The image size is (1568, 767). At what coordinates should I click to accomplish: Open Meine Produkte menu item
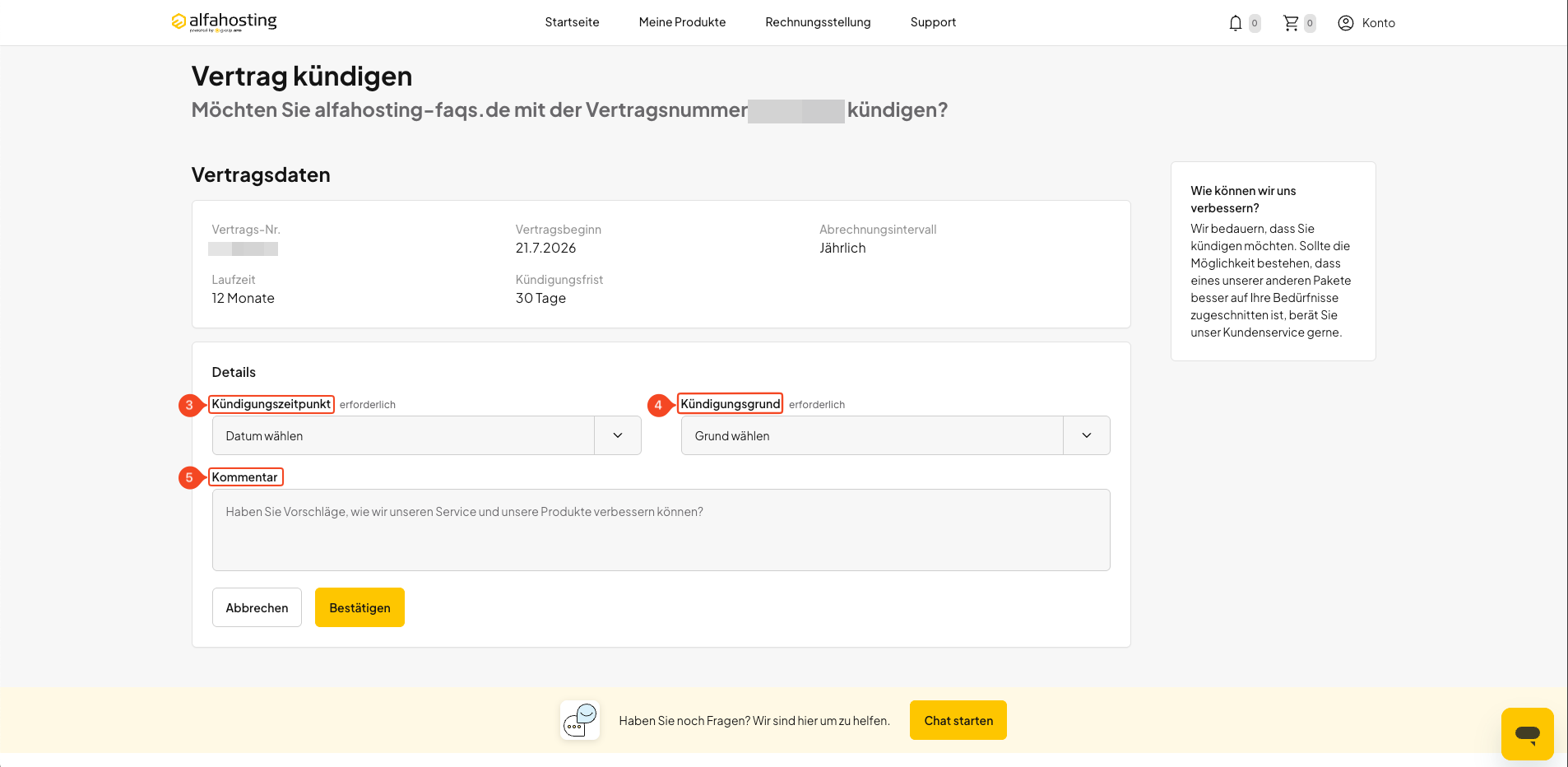(x=682, y=22)
